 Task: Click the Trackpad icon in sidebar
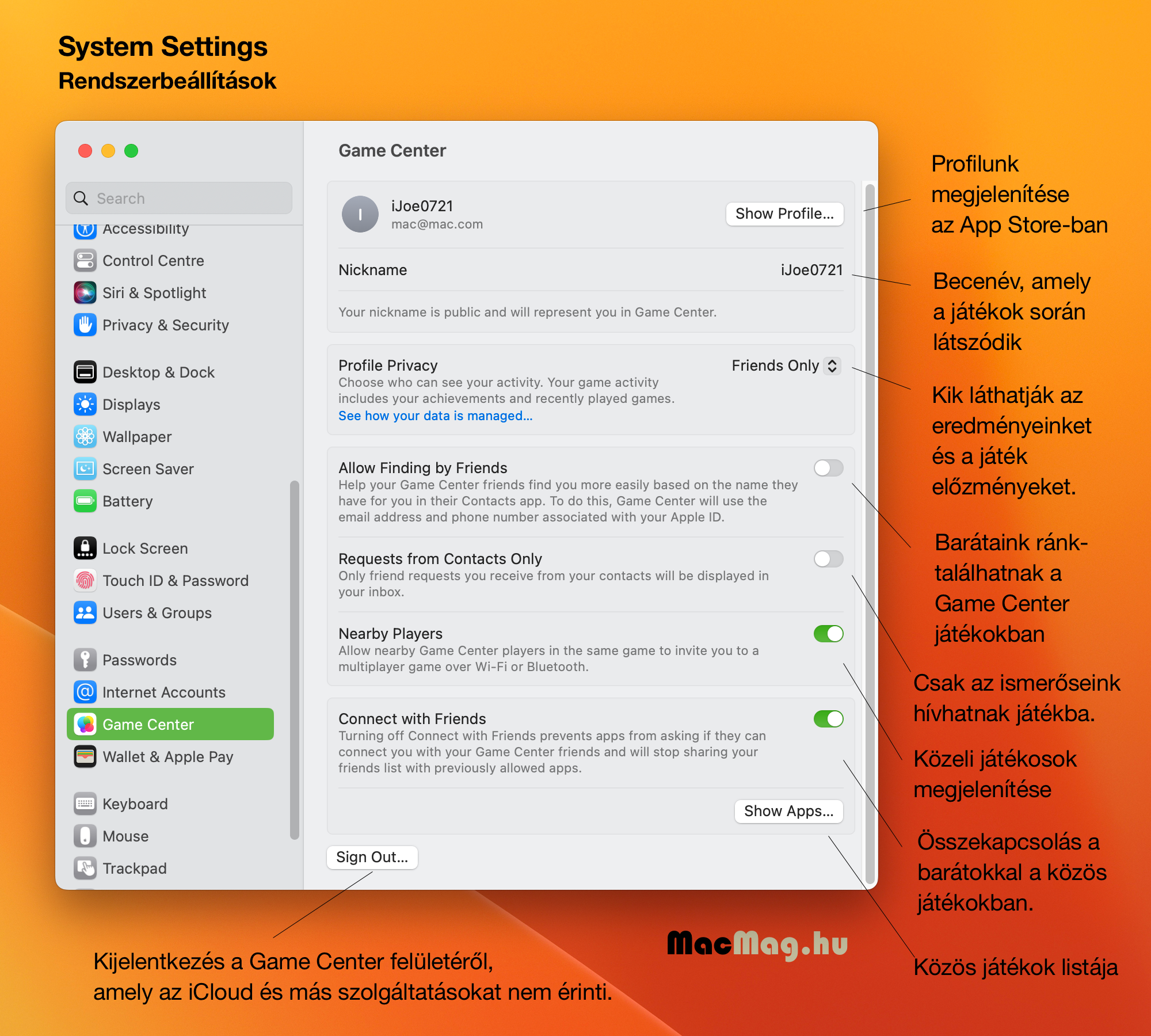pyautogui.click(x=85, y=869)
